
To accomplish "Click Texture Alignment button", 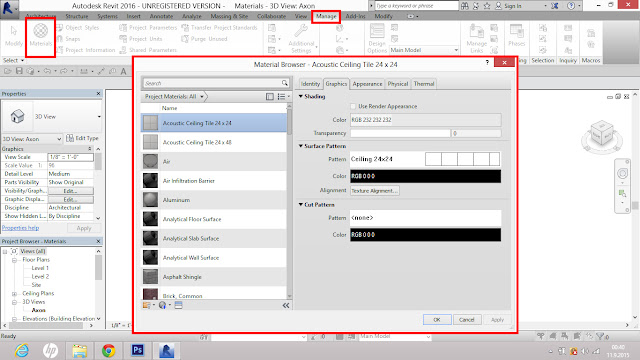I will 374,191.
